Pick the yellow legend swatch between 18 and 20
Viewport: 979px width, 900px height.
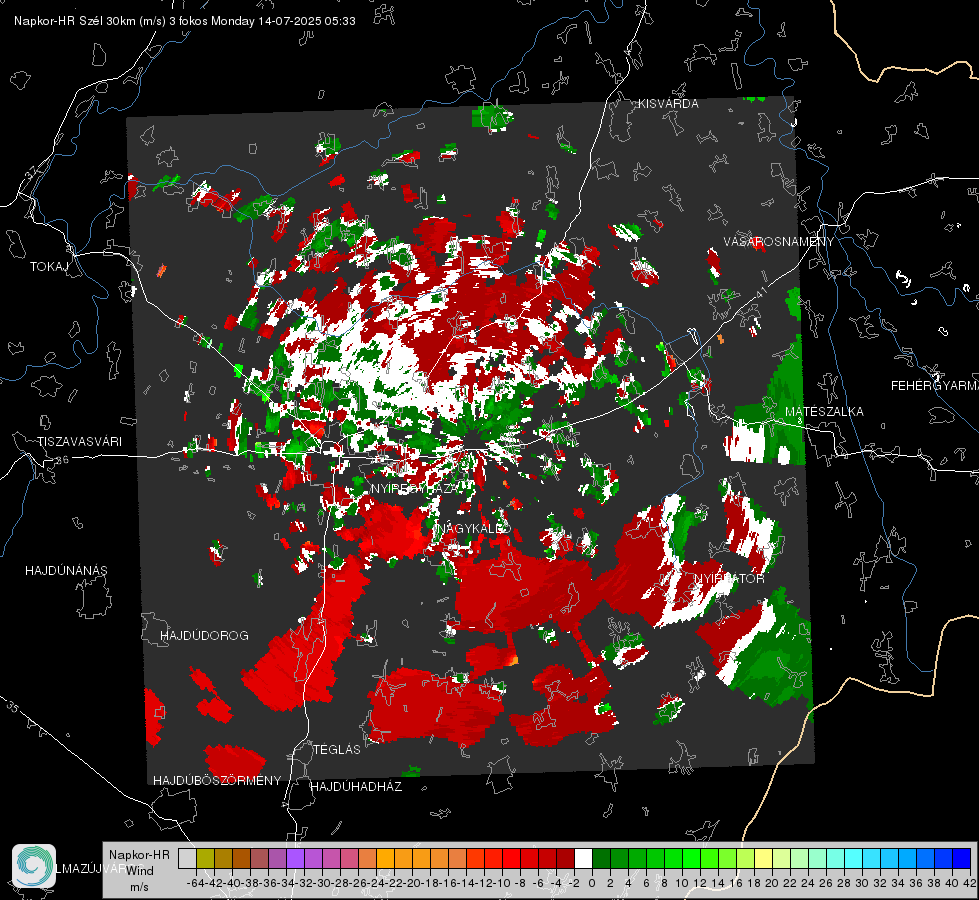pos(764,859)
